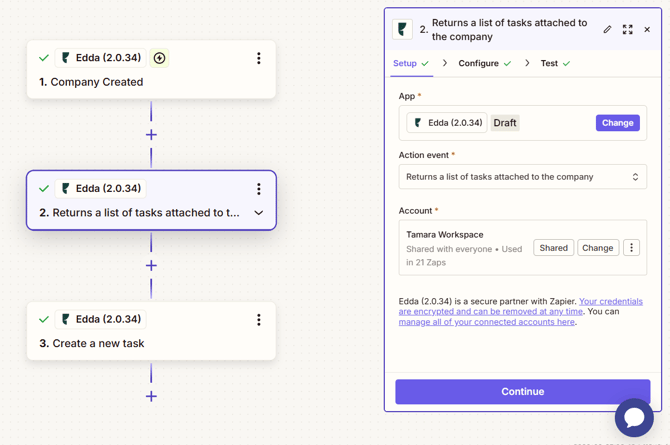
Task: Collapse step 2 using its chevron
Action: pos(258,213)
